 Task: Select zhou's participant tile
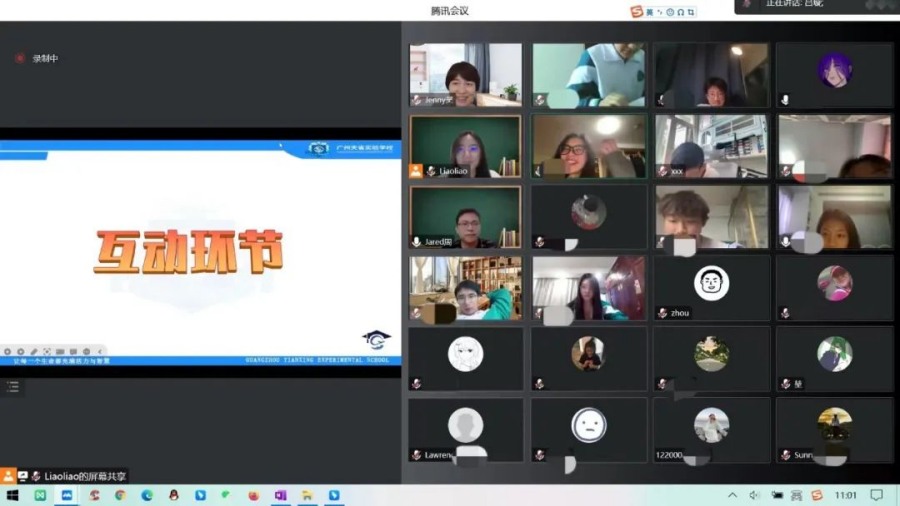(x=711, y=288)
